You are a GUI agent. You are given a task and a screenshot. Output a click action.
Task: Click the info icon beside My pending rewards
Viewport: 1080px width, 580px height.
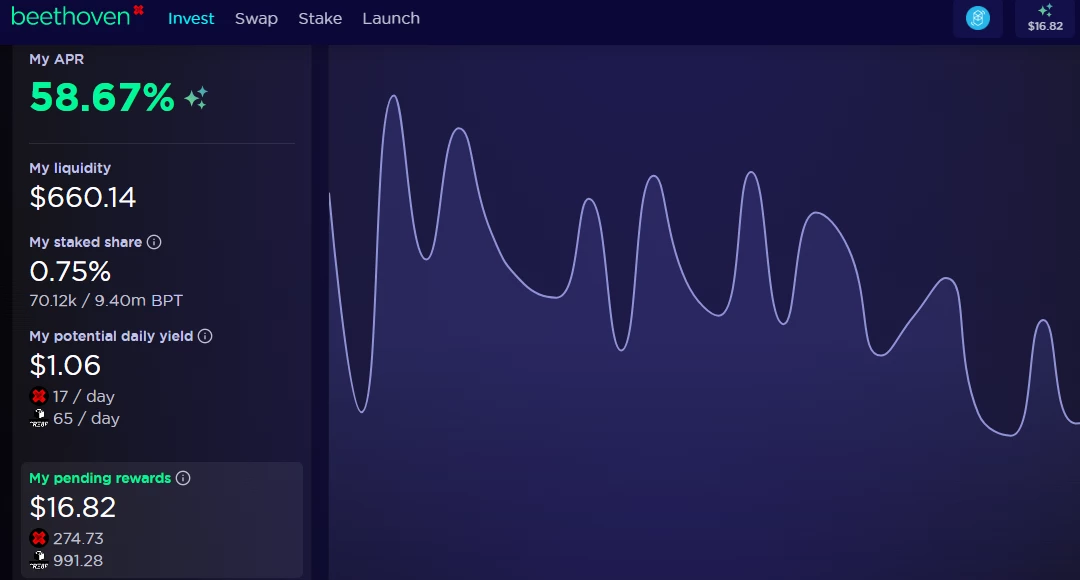[x=183, y=478]
